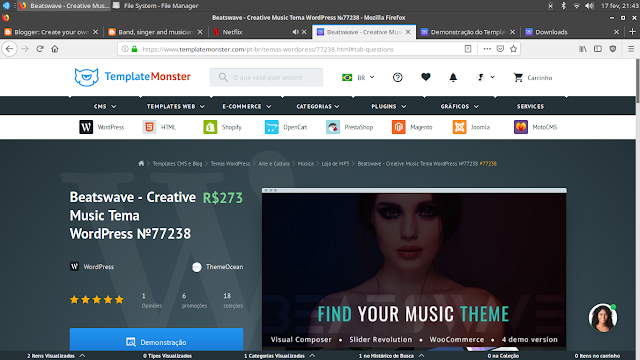The width and height of the screenshot is (640, 360).
Task: Open the Bluetooth tray icon
Action: pos(563,6)
